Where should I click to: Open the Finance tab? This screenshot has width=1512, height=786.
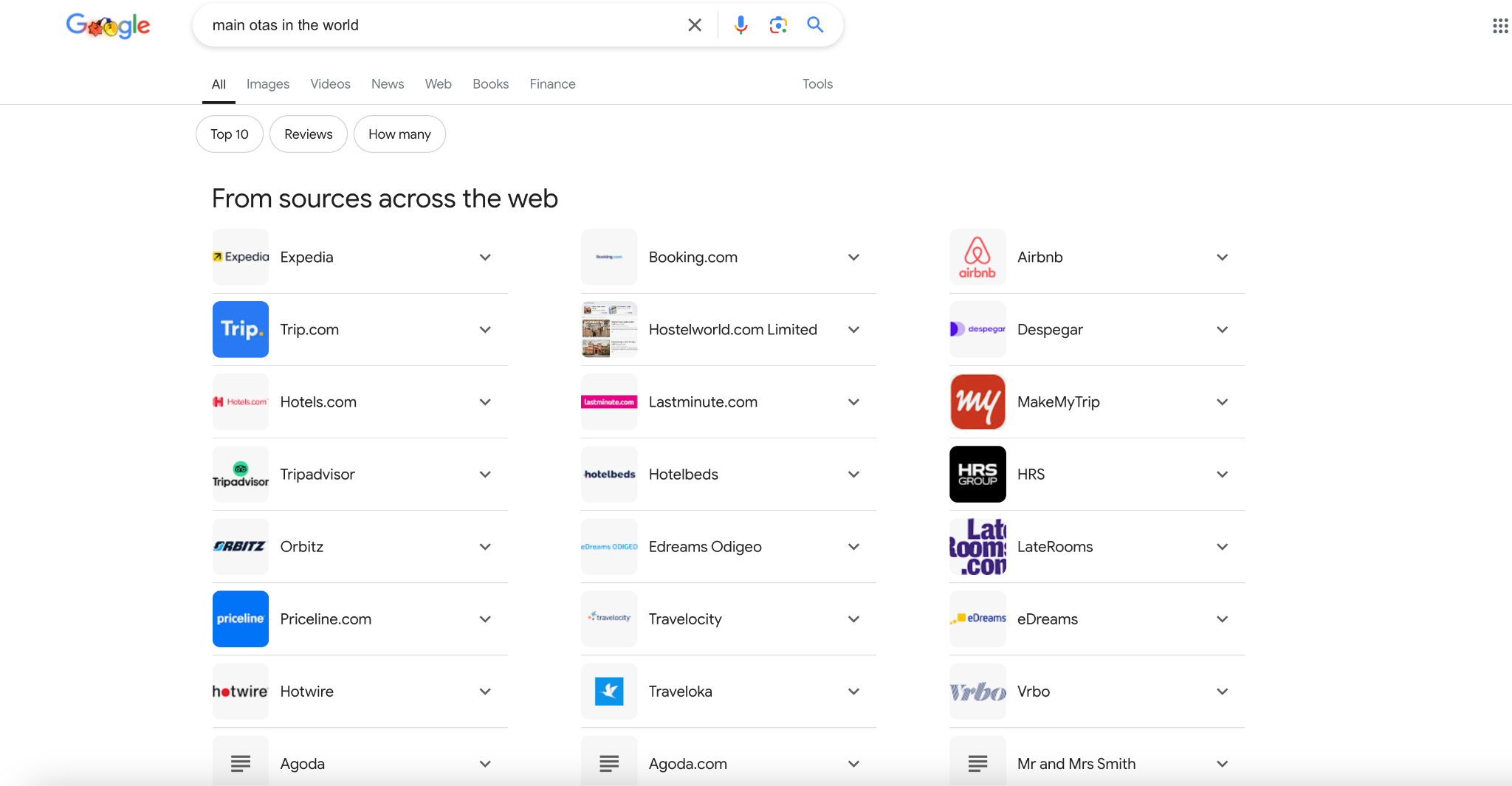pyautogui.click(x=552, y=84)
